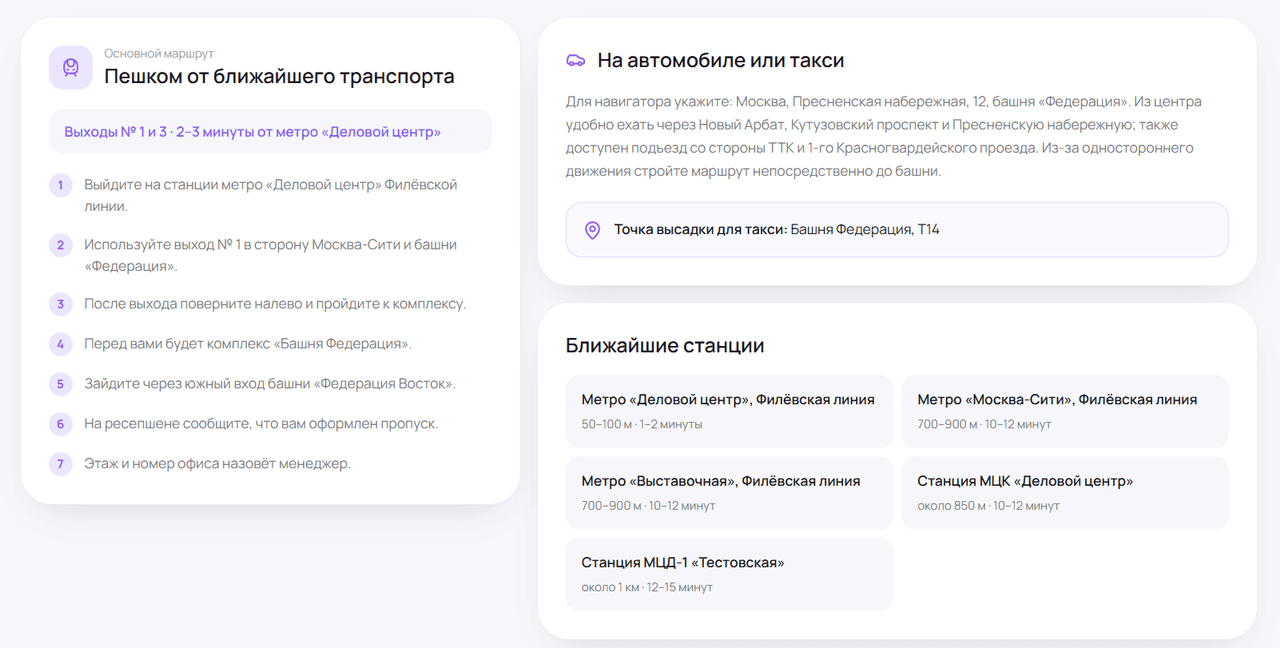1280x648 pixels.
Task: Click the purple metro train icon
Action: [70, 67]
